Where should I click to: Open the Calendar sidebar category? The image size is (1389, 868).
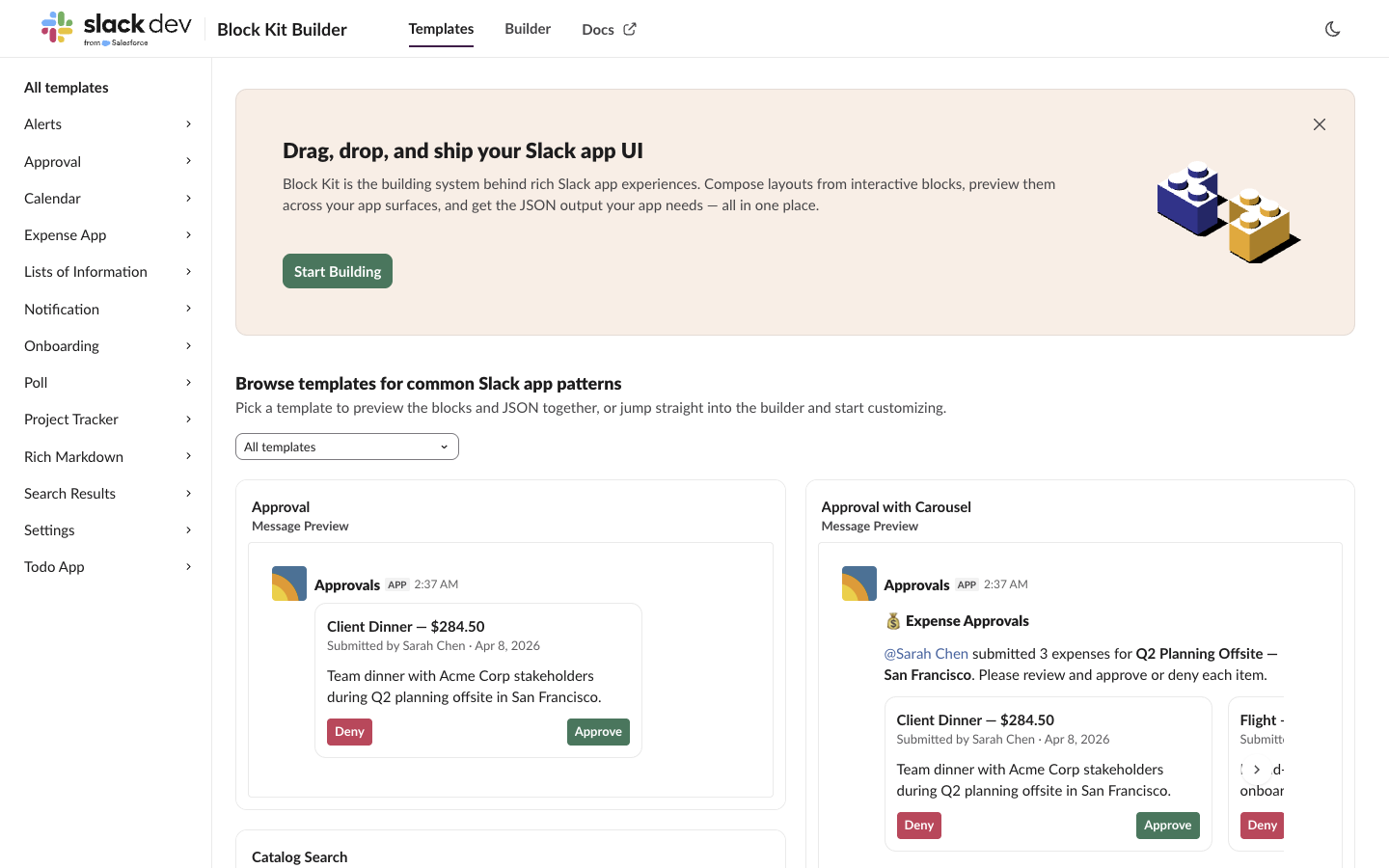(x=53, y=199)
